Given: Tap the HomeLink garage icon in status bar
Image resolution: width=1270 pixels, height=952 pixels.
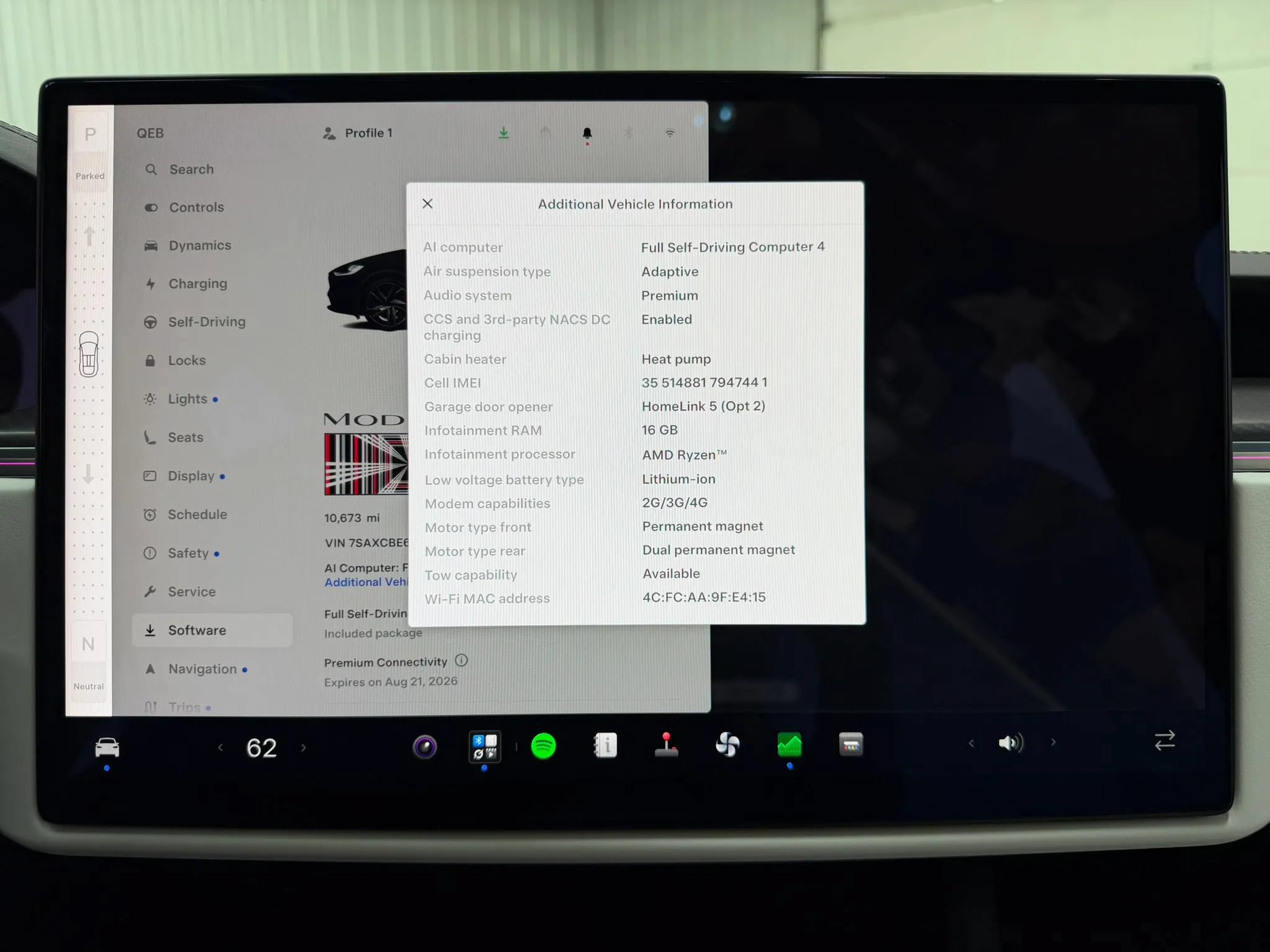Looking at the screenshot, I should 546,133.
